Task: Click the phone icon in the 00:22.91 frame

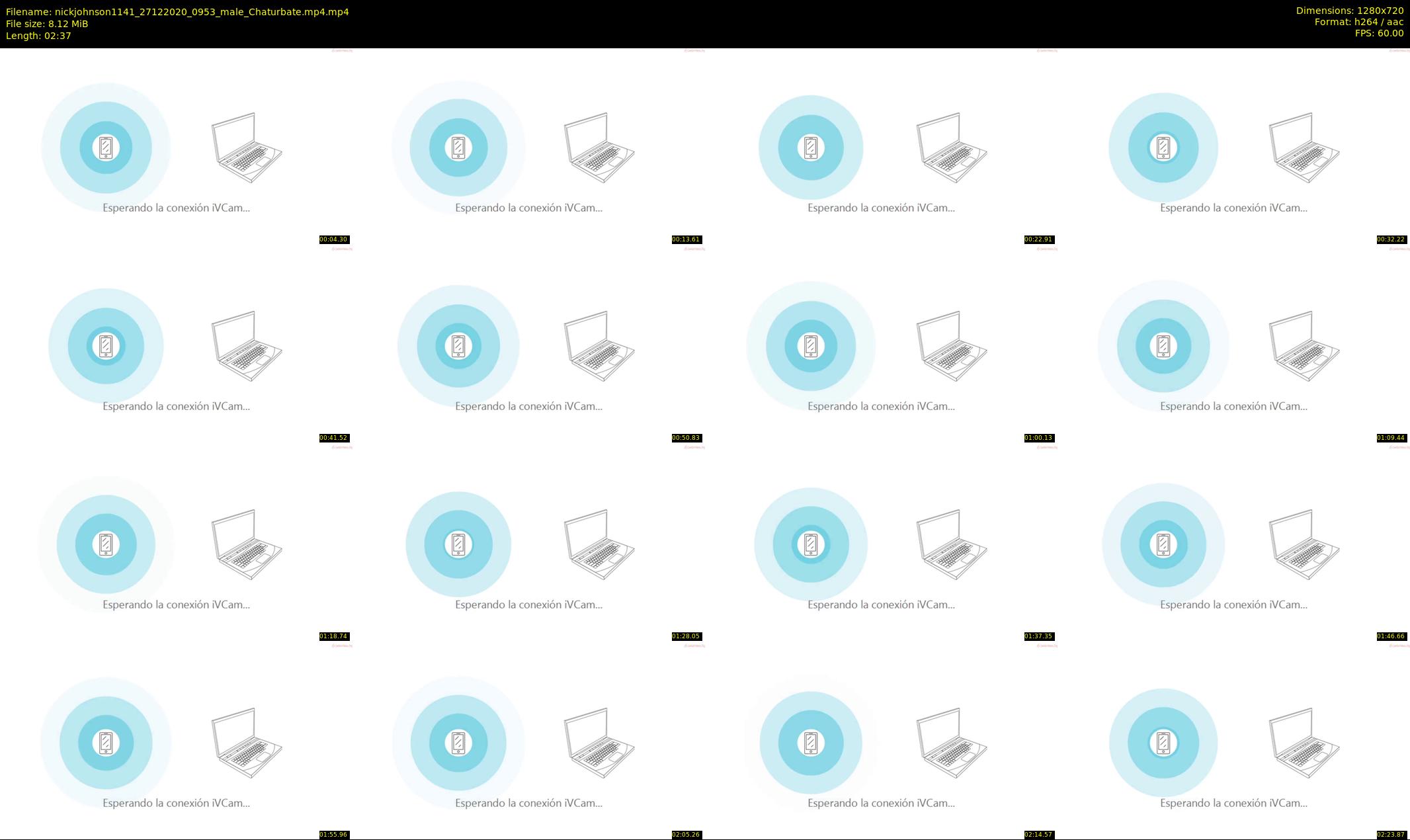Action: pyautogui.click(x=811, y=147)
